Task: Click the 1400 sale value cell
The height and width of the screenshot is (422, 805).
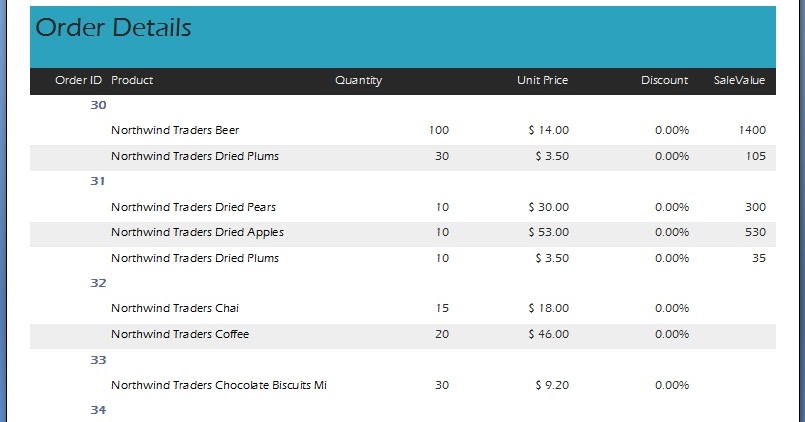Action: pyautogui.click(x=752, y=130)
